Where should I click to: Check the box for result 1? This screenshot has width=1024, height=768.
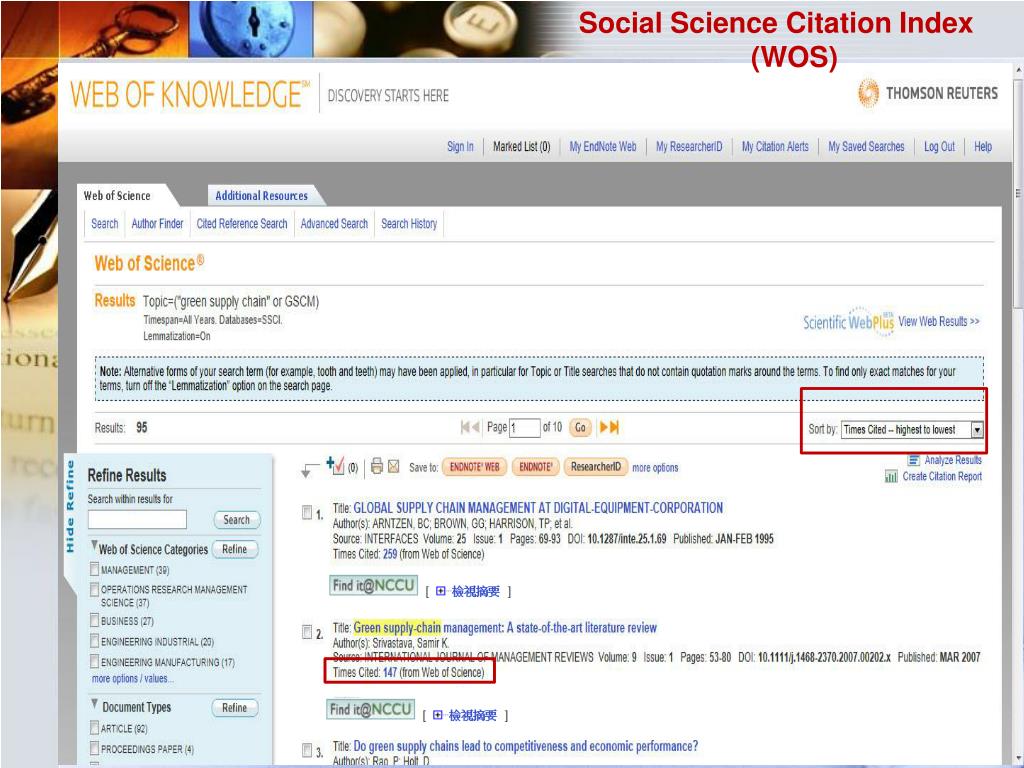[307, 513]
